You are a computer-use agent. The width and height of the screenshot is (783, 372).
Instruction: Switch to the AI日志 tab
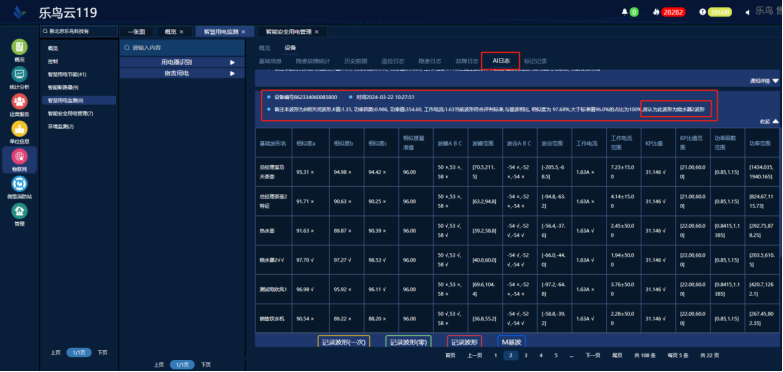pyautogui.click(x=501, y=61)
